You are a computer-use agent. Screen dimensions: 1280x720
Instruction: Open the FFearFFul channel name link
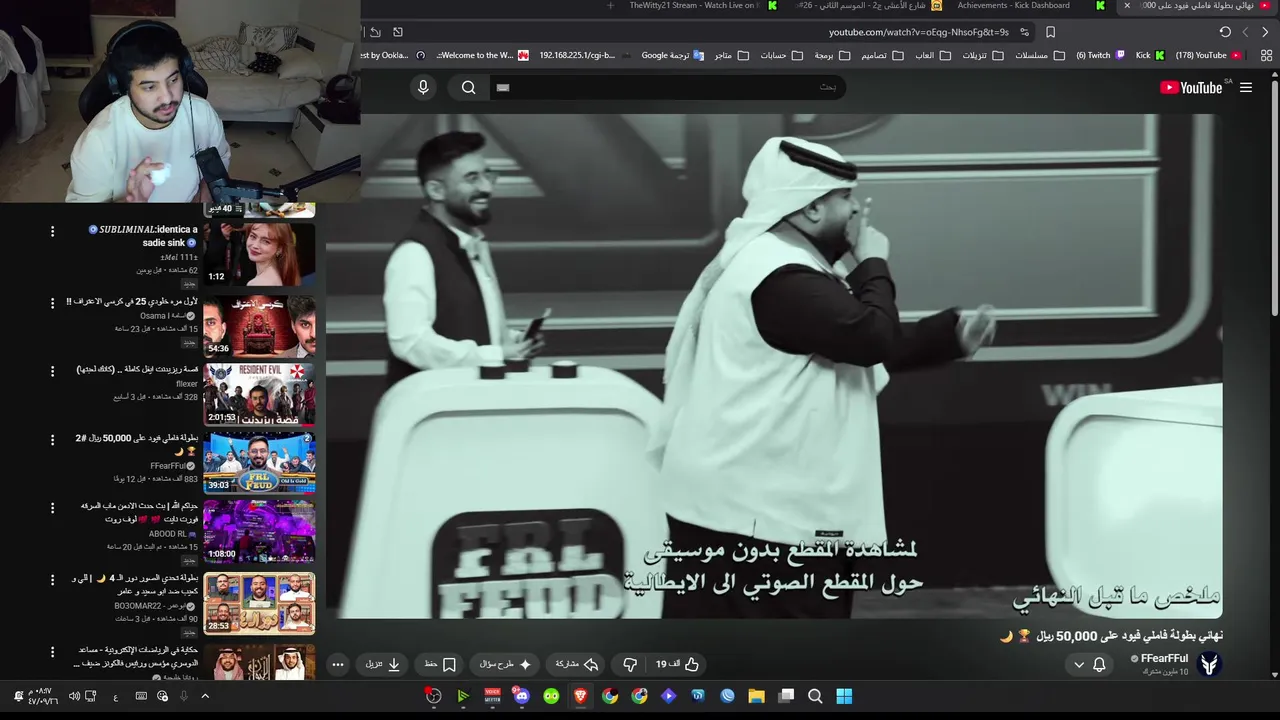[1165, 658]
